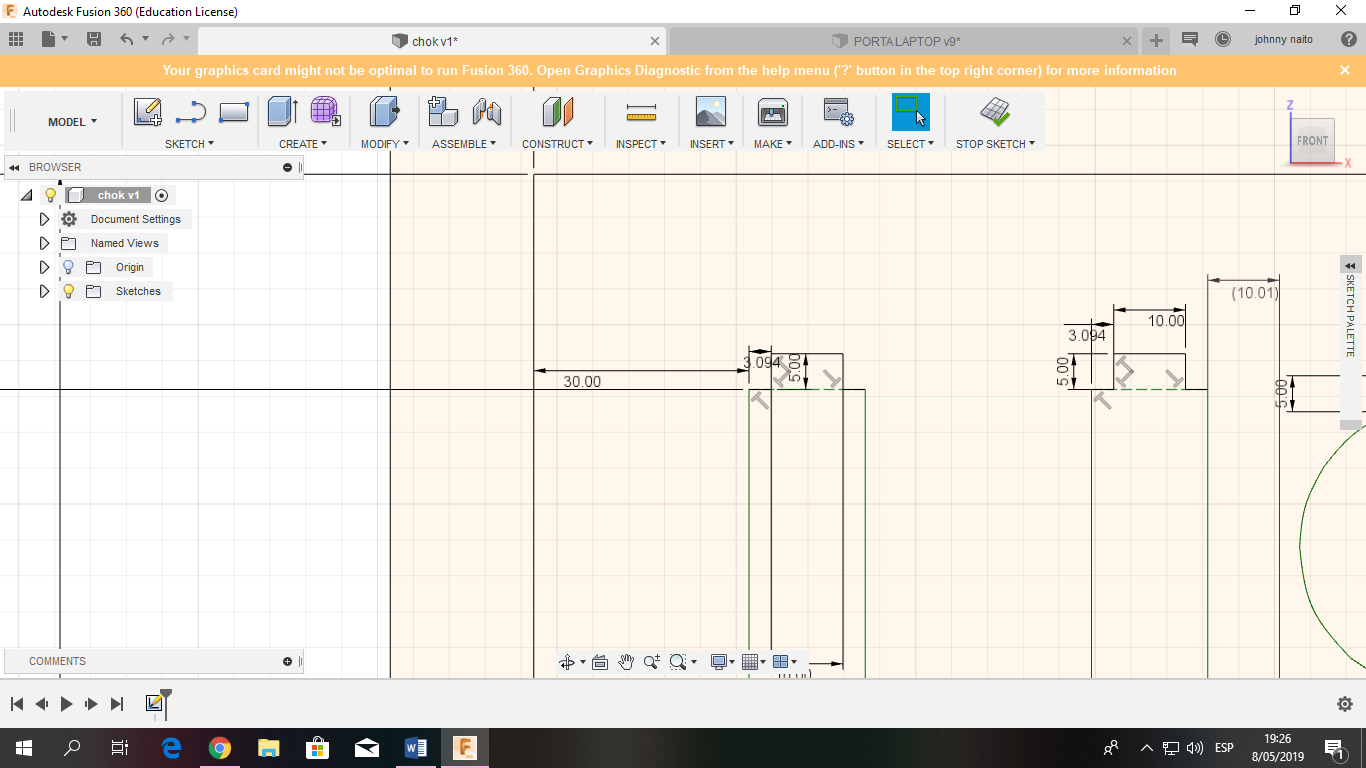Dismiss the graphics card warning banner

click(1345, 70)
